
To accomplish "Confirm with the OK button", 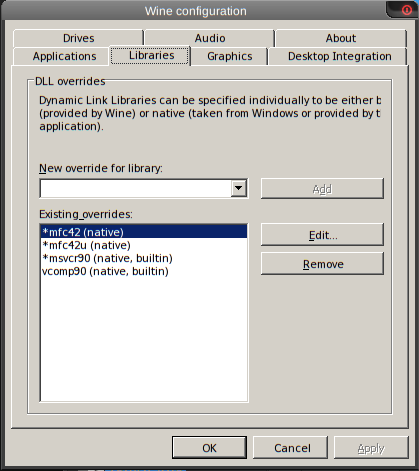I will pyautogui.click(x=209, y=448).
